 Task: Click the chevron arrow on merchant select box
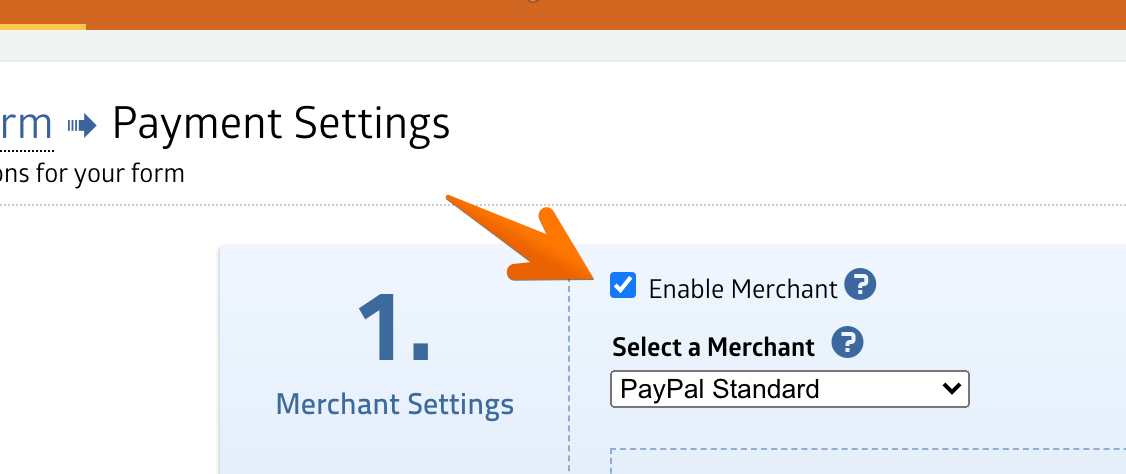[x=952, y=389]
